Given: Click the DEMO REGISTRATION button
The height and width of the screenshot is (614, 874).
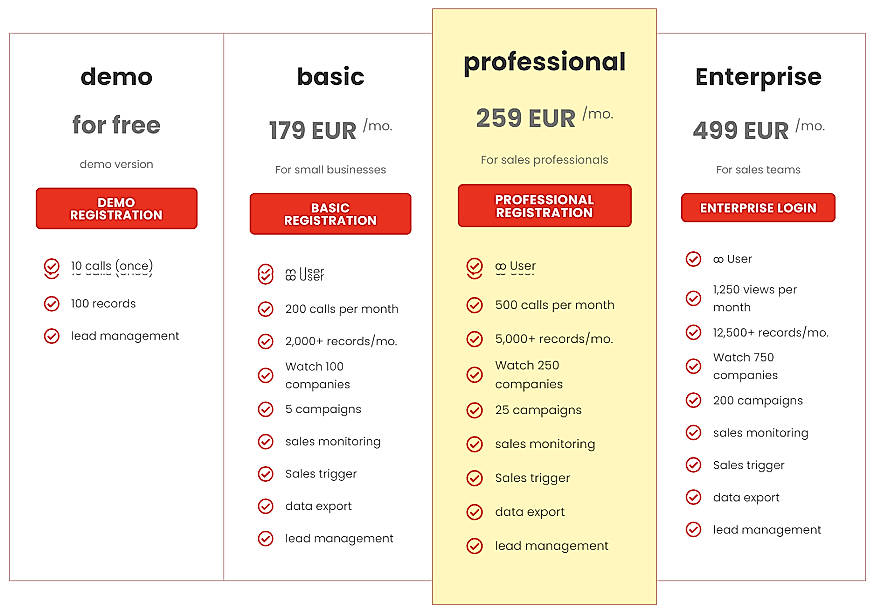Looking at the screenshot, I should (x=116, y=208).
